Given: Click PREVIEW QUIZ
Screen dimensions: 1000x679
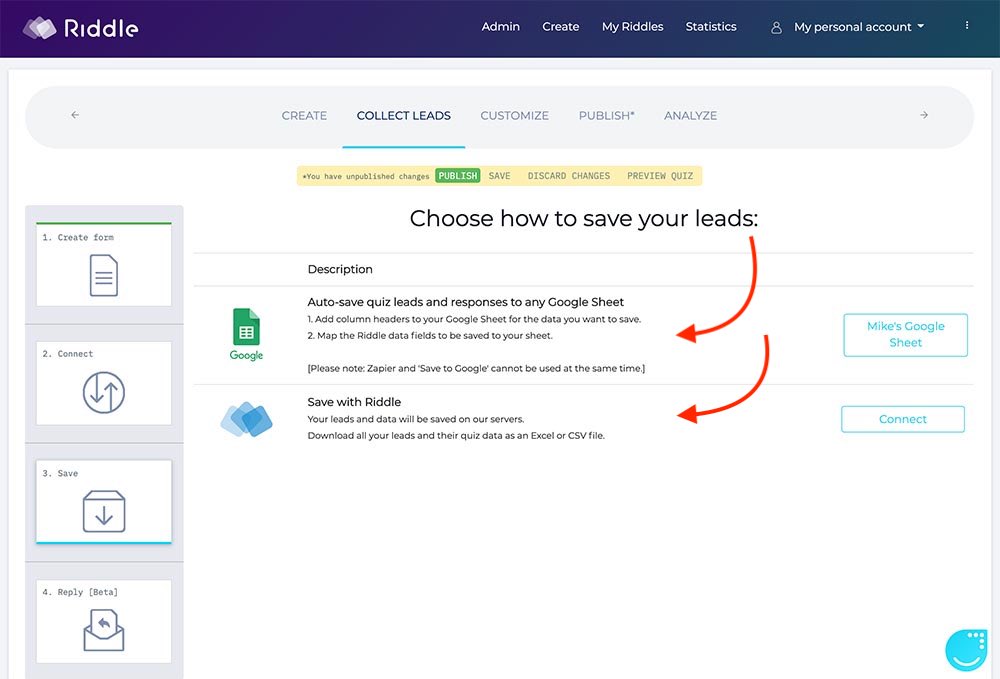Looking at the screenshot, I should (660, 176).
